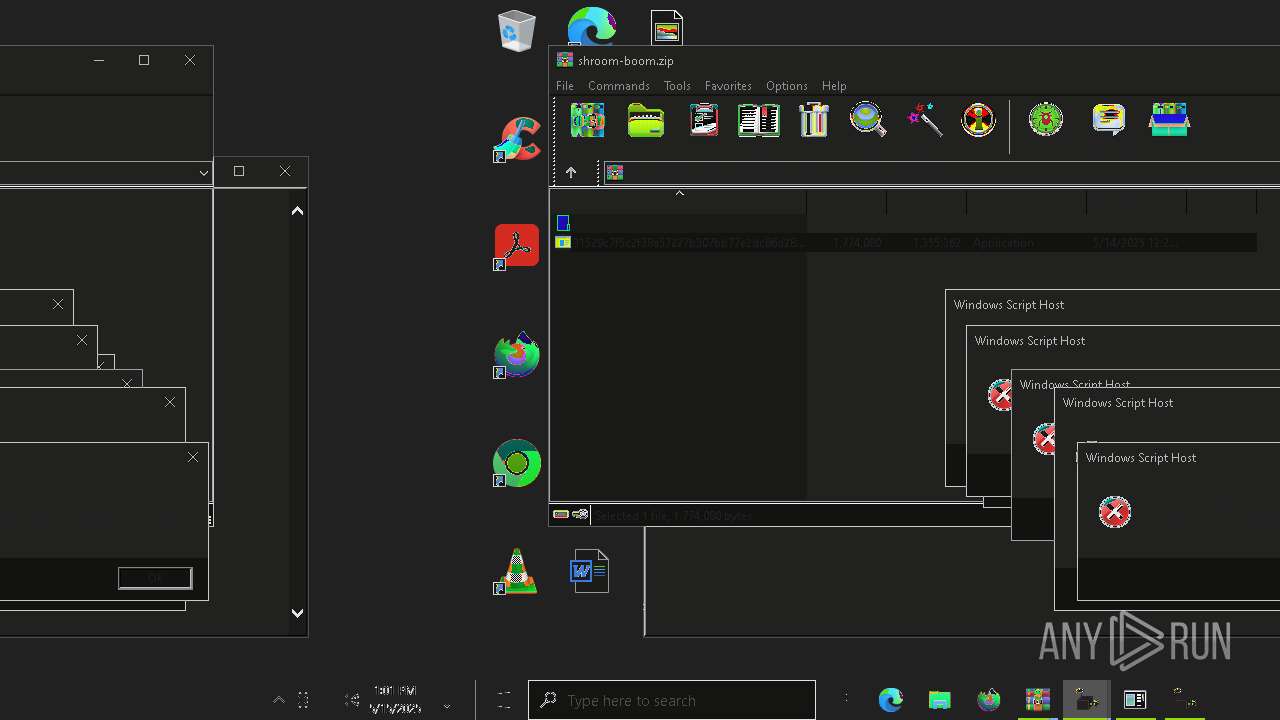Image resolution: width=1280 pixels, height=720 pixels.
Task: Click the Add toolbar icon in WinRAR
Action: point(587,120)
